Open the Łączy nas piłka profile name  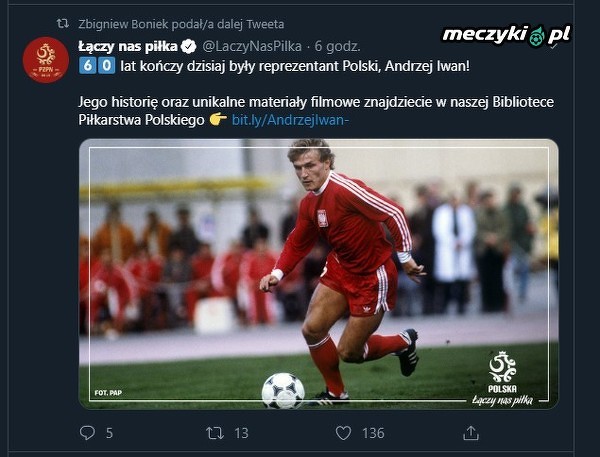127,46
